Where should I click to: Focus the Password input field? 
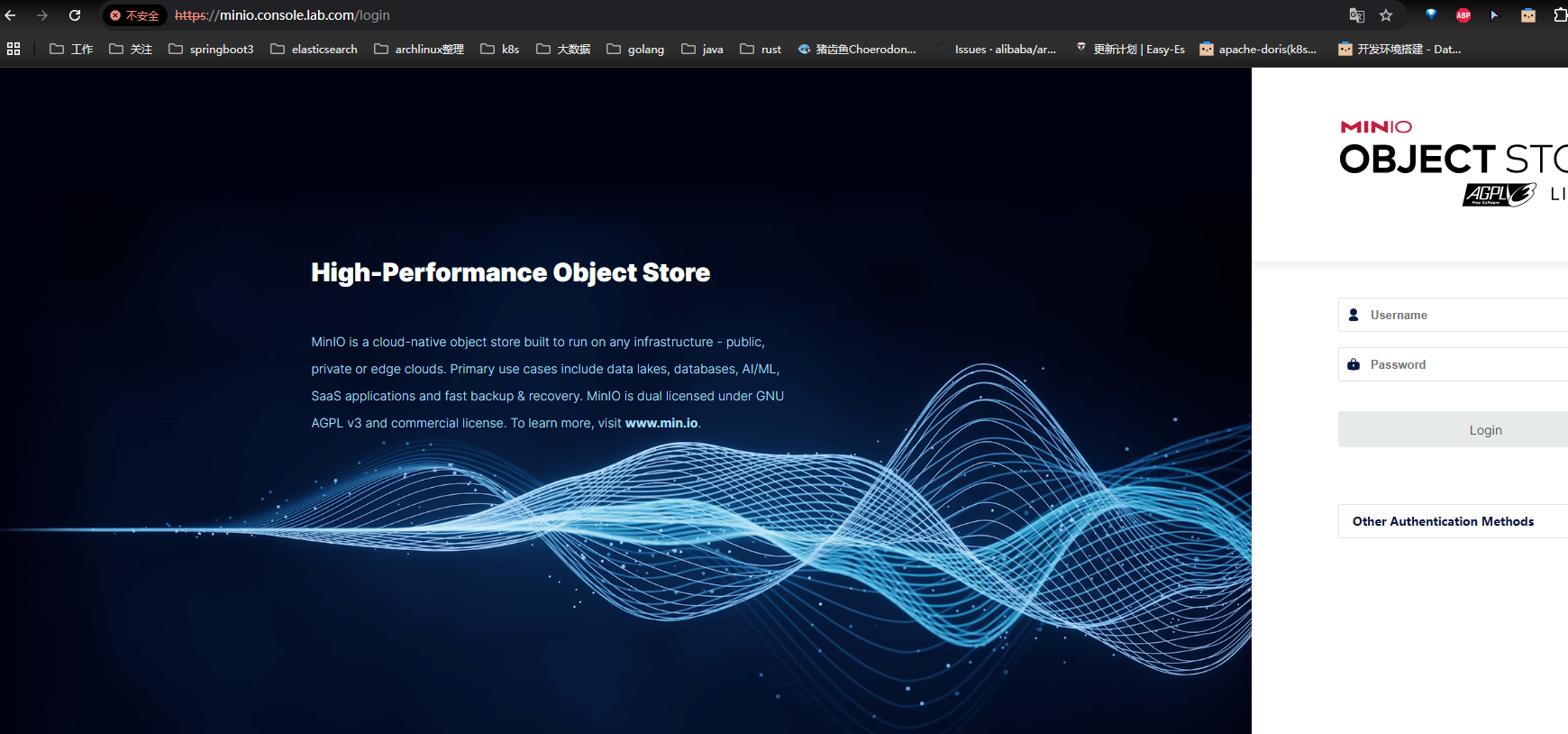(1453, 364)
